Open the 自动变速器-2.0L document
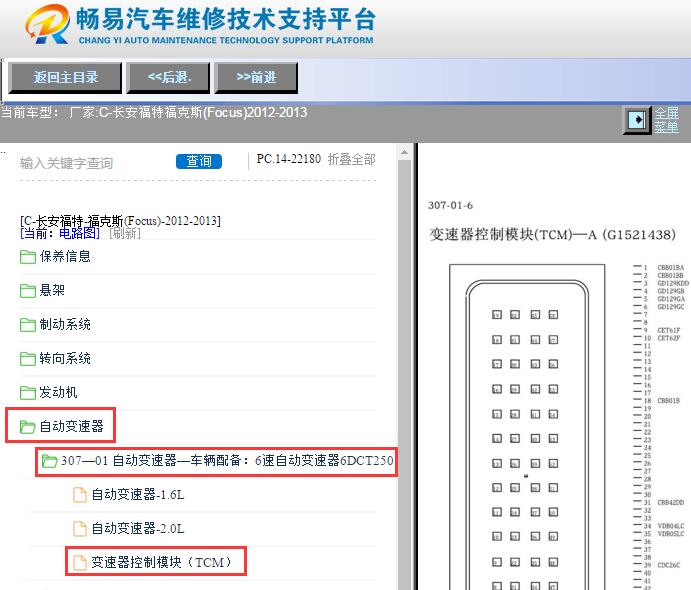 (x=137, y=528)
